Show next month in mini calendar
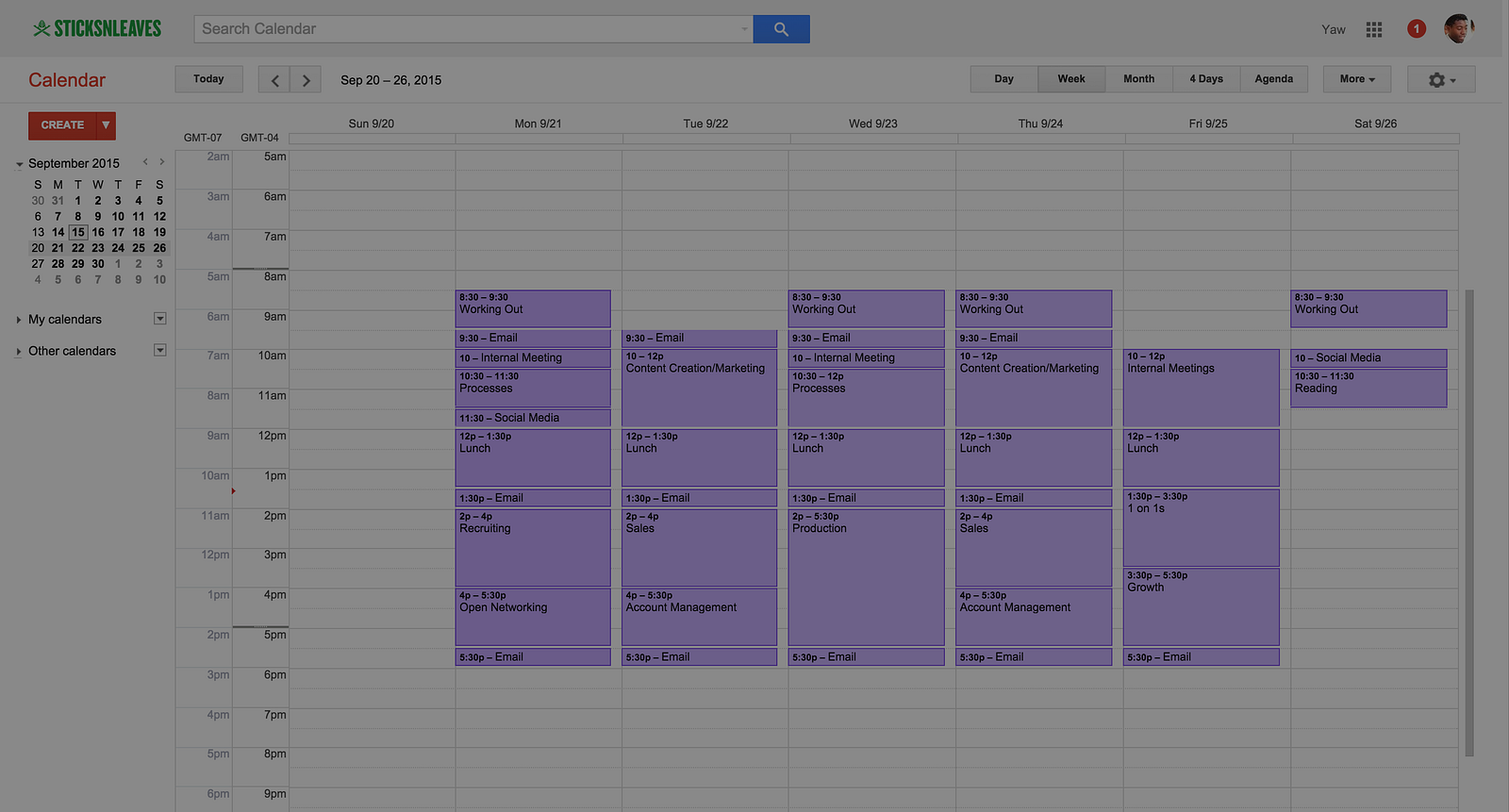Viewport: 1509px width, 812px height. click(162, 162)
